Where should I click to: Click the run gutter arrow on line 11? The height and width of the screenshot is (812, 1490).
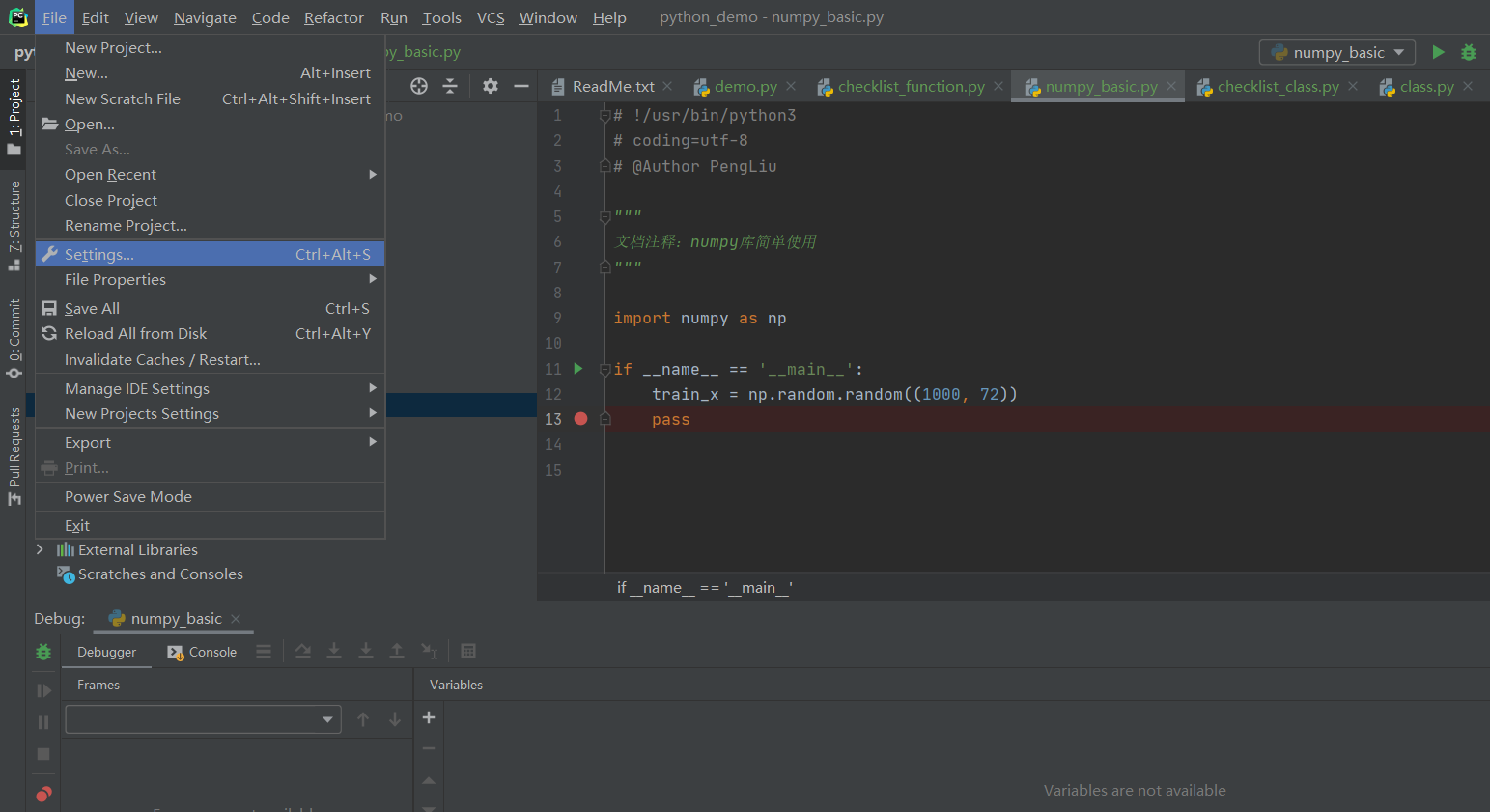click(x=578, y=368)
